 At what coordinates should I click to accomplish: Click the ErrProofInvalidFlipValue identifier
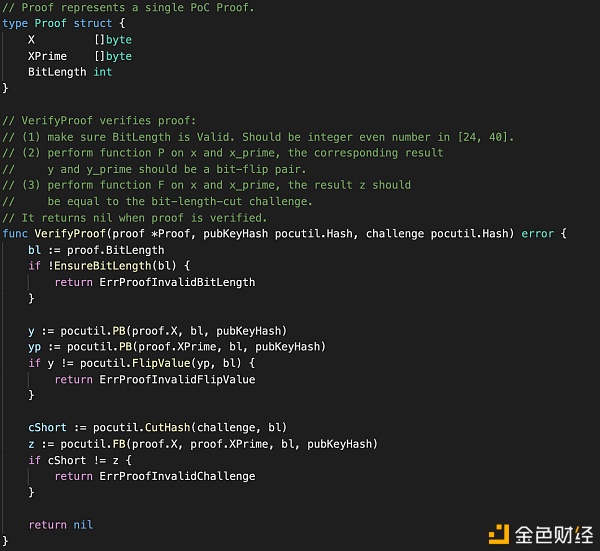point(177,380)
